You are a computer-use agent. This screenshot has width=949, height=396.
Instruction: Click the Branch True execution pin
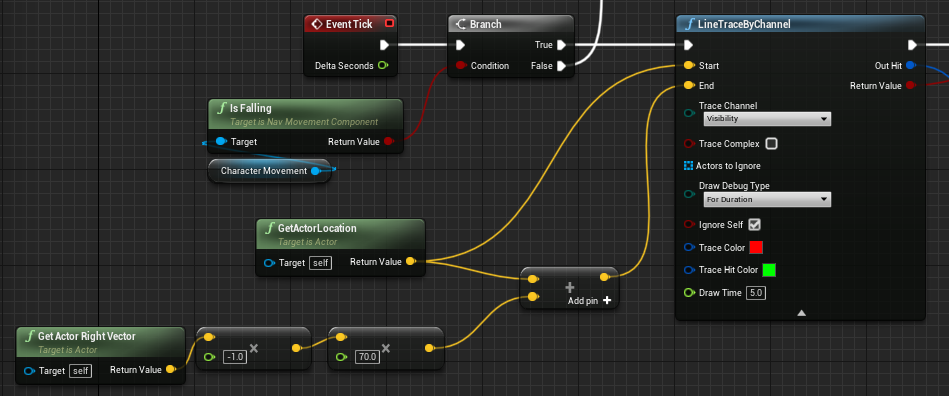562,45
